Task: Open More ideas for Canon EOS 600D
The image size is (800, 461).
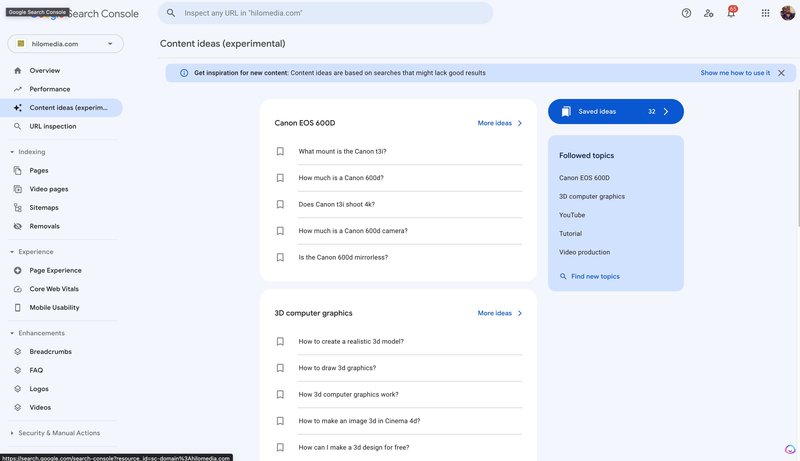Action: (x=499, y=123)
